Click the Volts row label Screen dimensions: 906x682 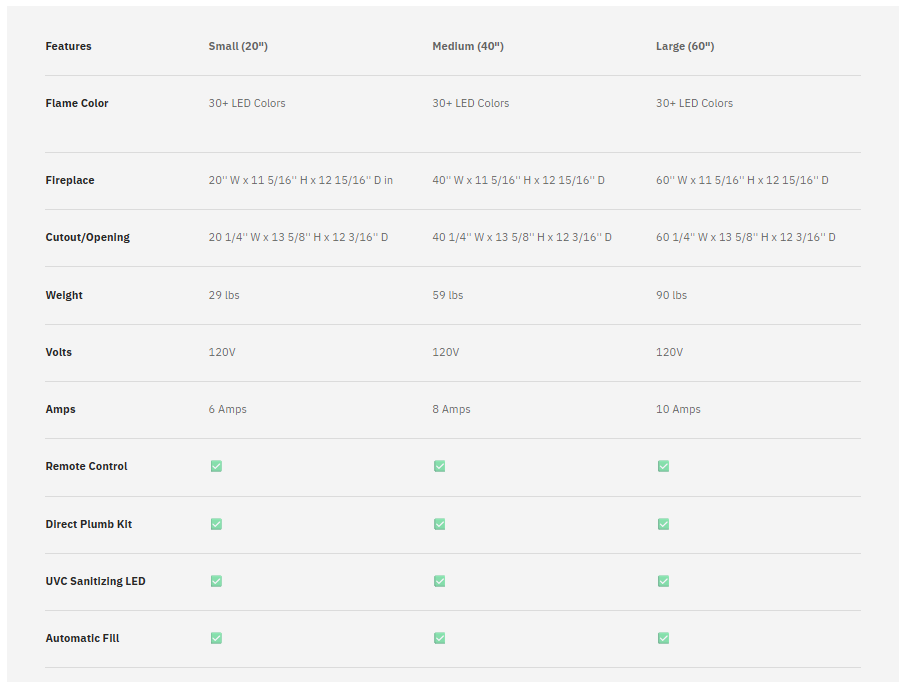point(58,352)
